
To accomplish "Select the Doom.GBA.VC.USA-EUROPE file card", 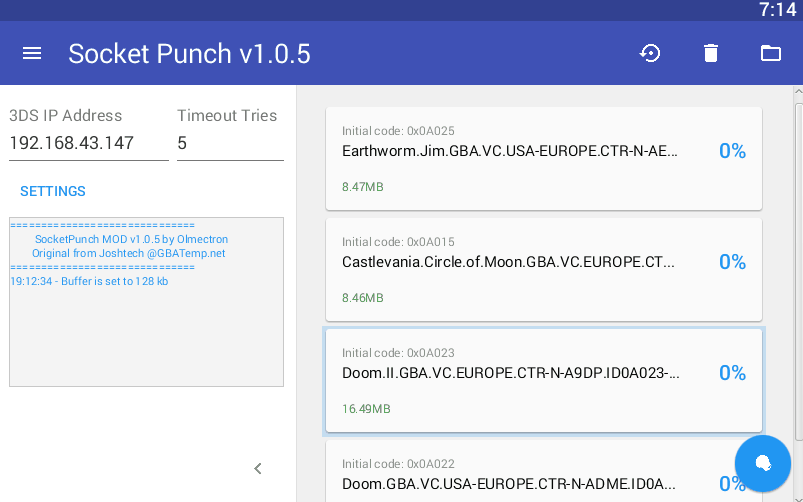I will pyautogui.click(x=544, y=471).
